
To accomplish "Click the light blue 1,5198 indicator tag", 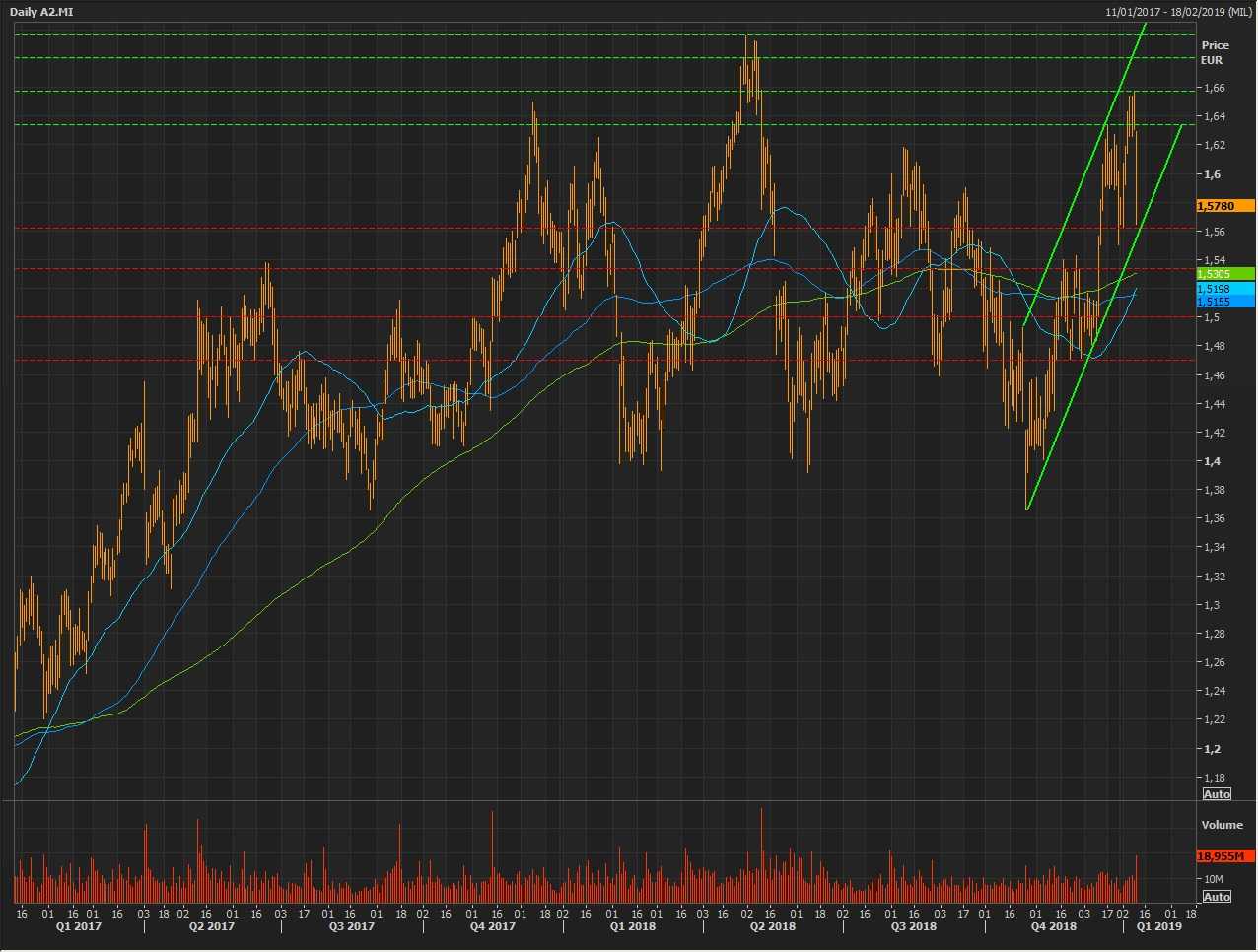I will pos(1224,288).
